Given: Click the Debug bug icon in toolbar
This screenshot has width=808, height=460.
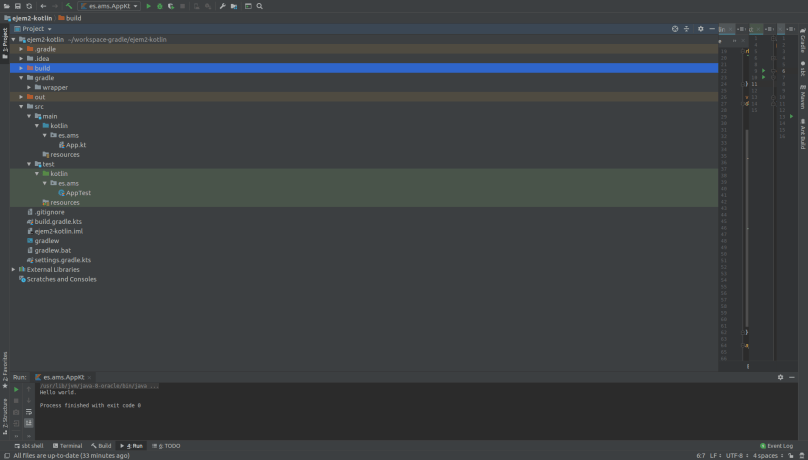Looking at the screenshot, I should 160,6.
